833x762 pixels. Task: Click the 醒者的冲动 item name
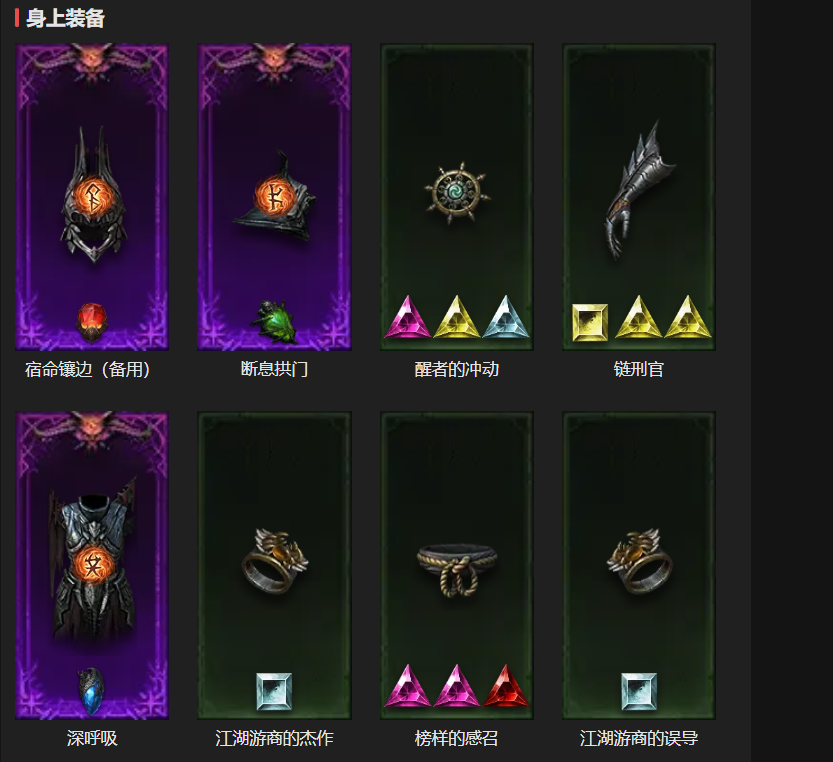point(456,369)
